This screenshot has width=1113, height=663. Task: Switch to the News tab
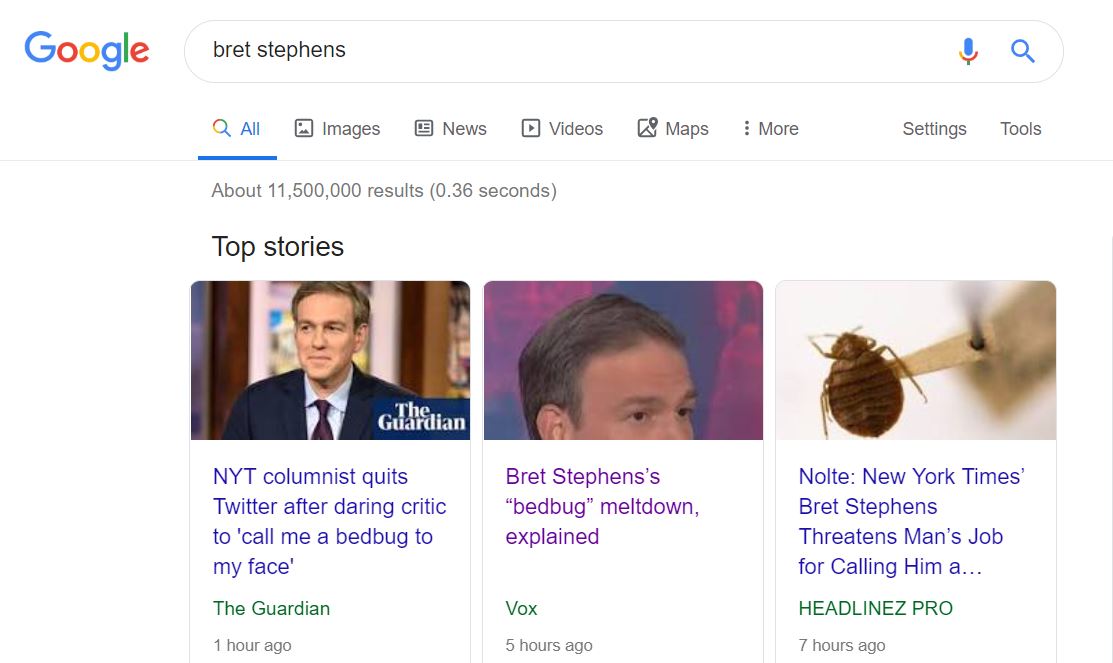451,128
